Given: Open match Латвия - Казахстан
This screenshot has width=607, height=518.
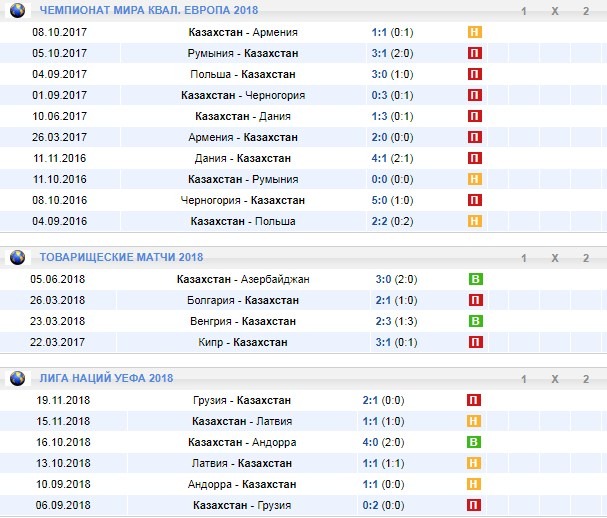Looking at the screenshot, I should 242,463.
